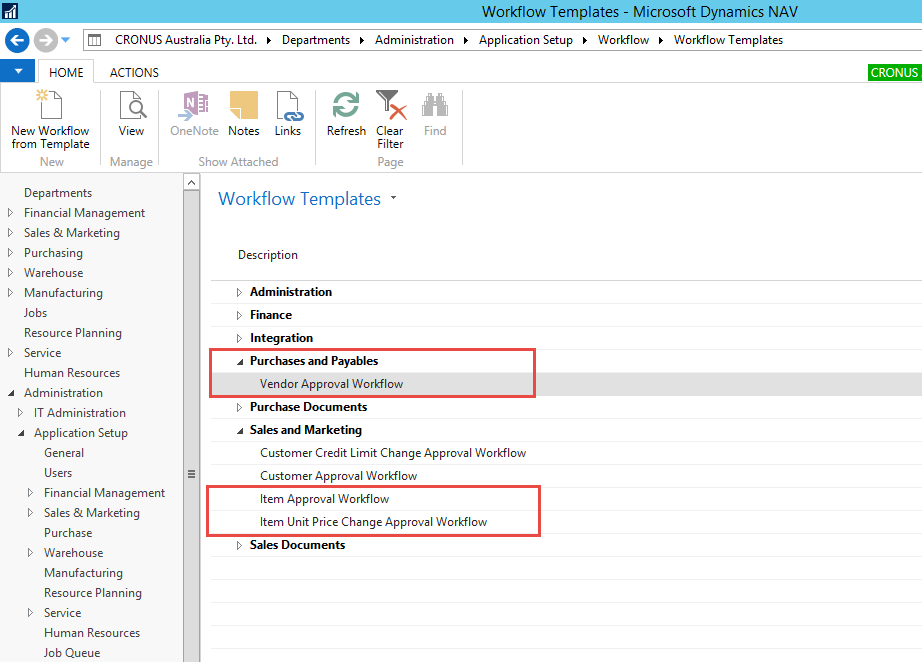Screen dimensions: 922x662
Task: Open attached Links
Action: tap(289, 115)
